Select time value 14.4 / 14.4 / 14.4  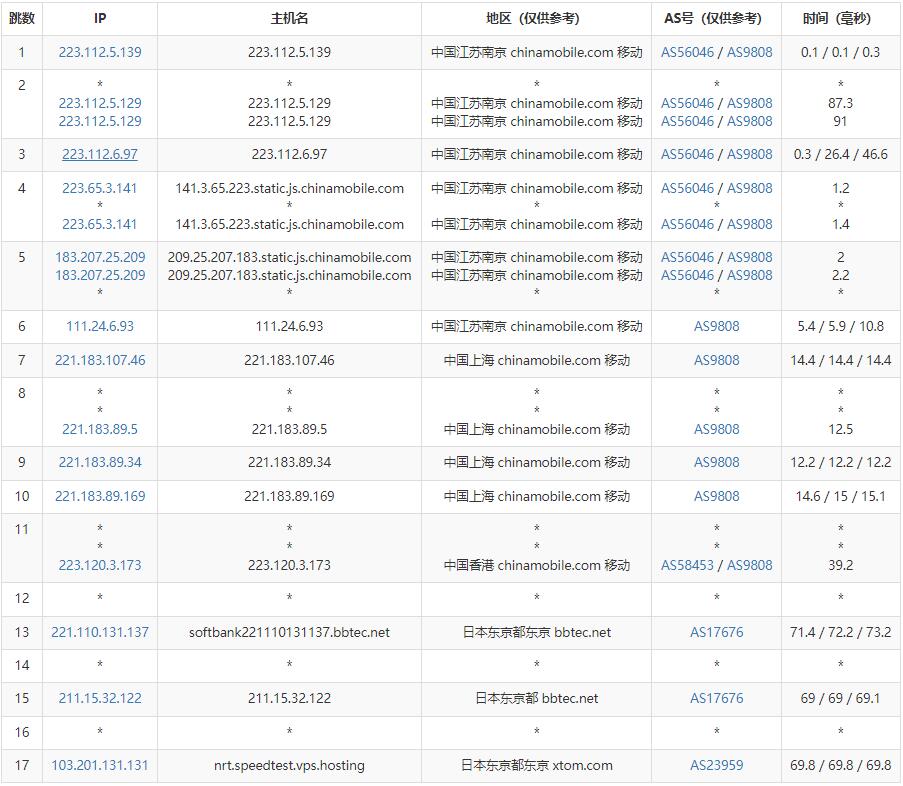pos(840,360)
